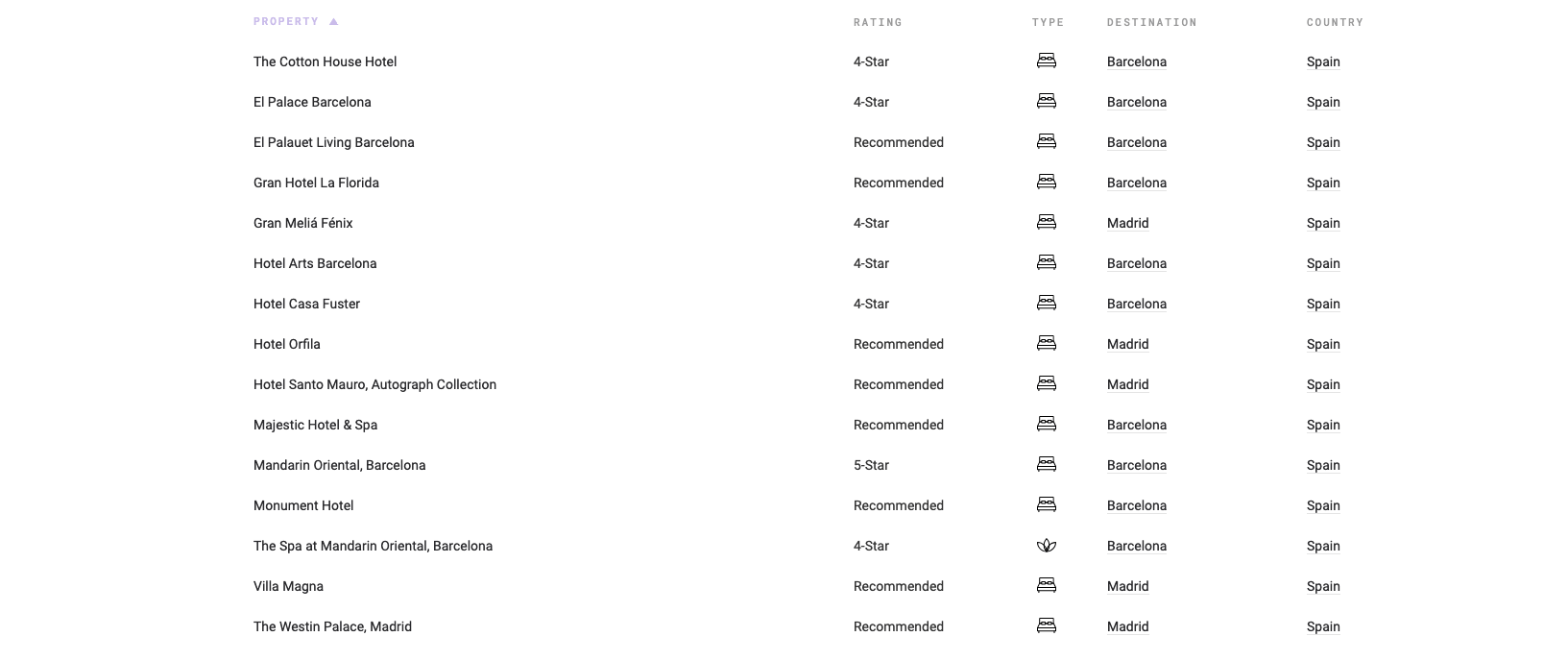
Task: Click the bed icon for The Westin Palace, Madrid
Action: (x=1047, y=625)
